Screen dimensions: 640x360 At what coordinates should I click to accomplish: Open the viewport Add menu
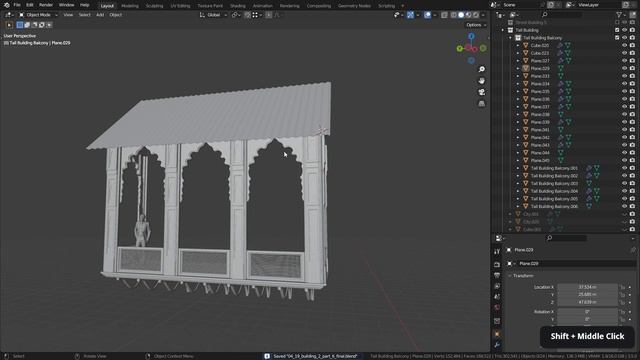100,15
